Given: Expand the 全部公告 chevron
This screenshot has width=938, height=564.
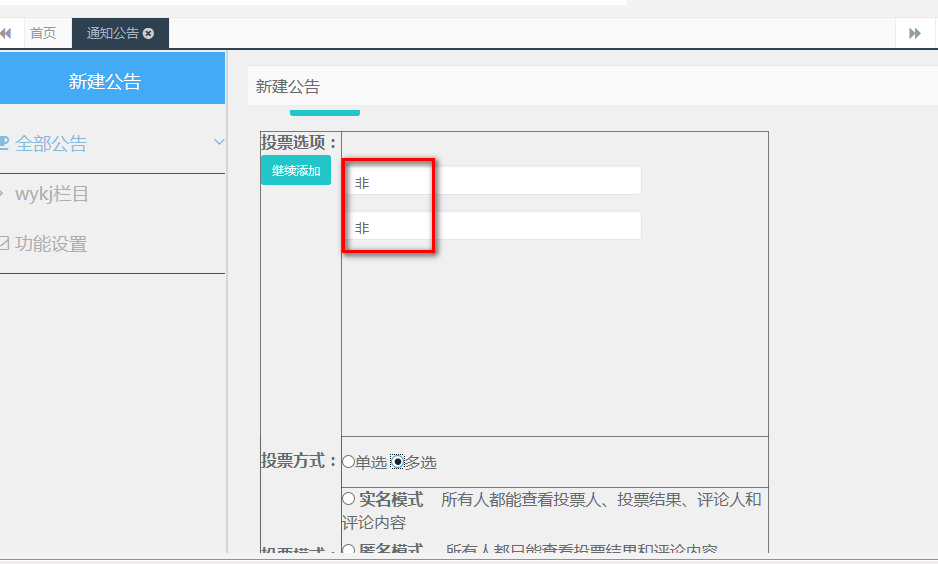Looking at the screenshot, I should coord(219,142).
